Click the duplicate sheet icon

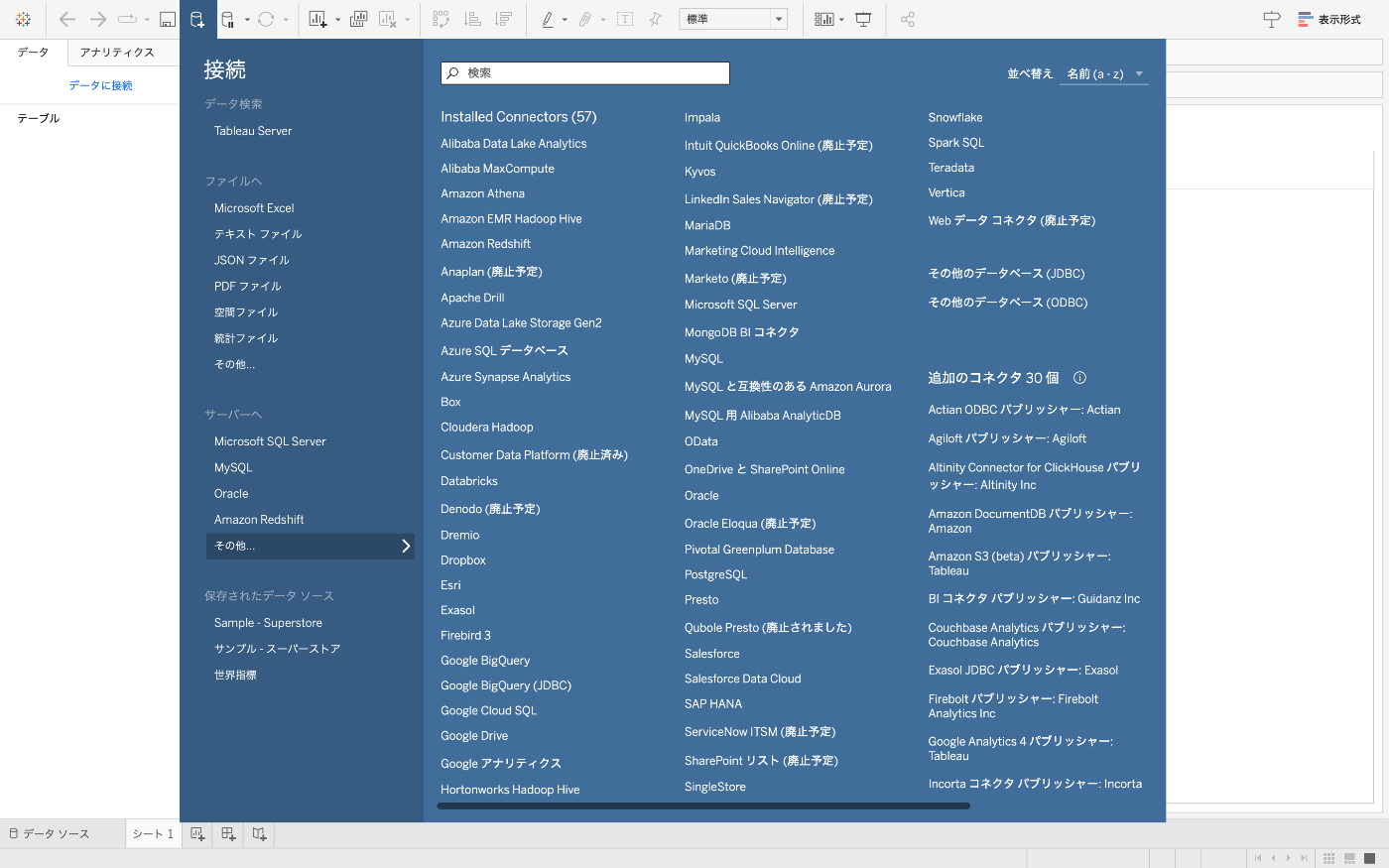coord(359,19)
